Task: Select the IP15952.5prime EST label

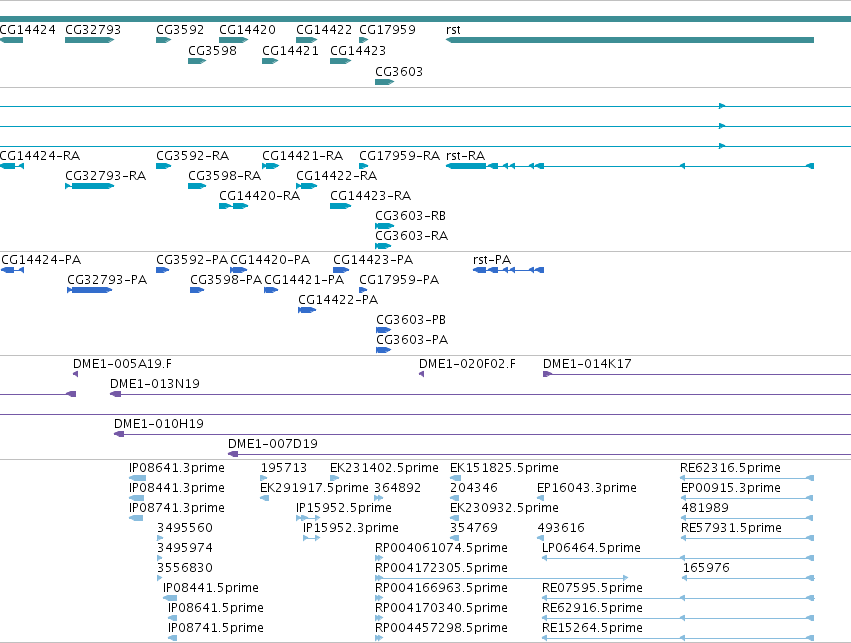Action: point(344,508)
